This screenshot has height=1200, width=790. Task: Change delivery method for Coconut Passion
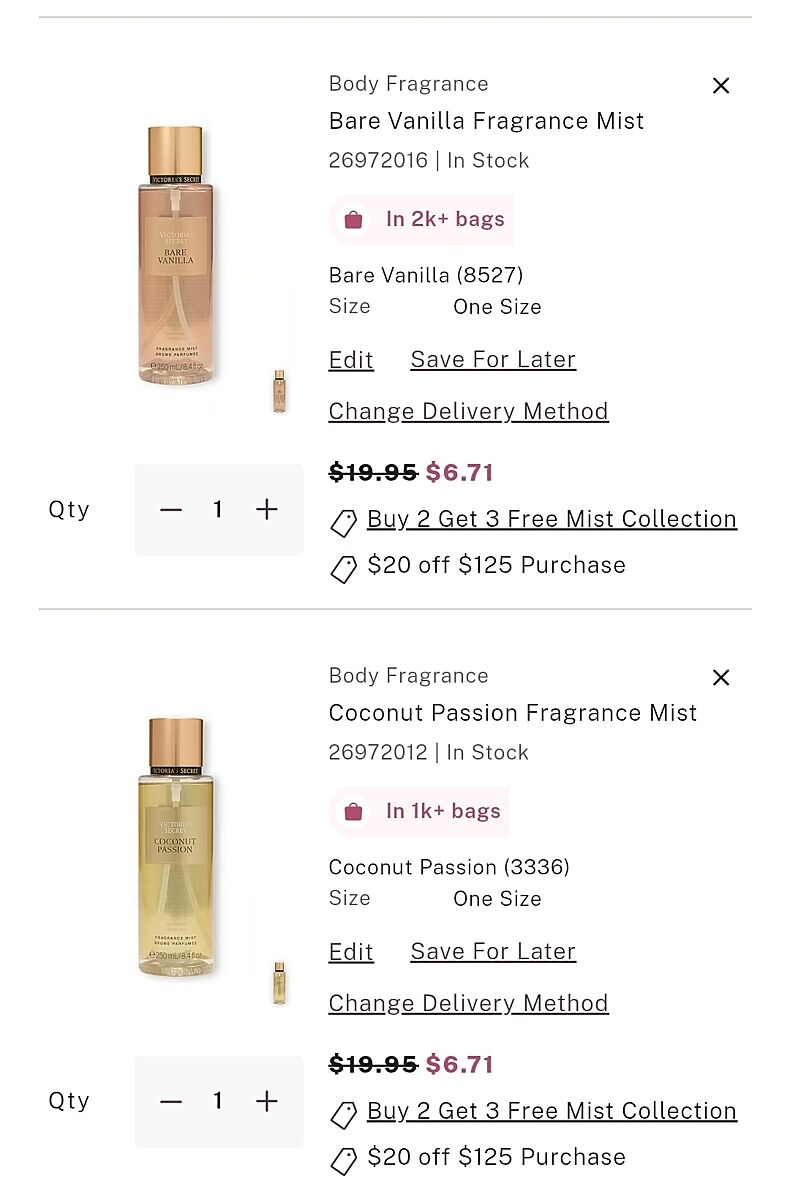(x=468, y=1004)
